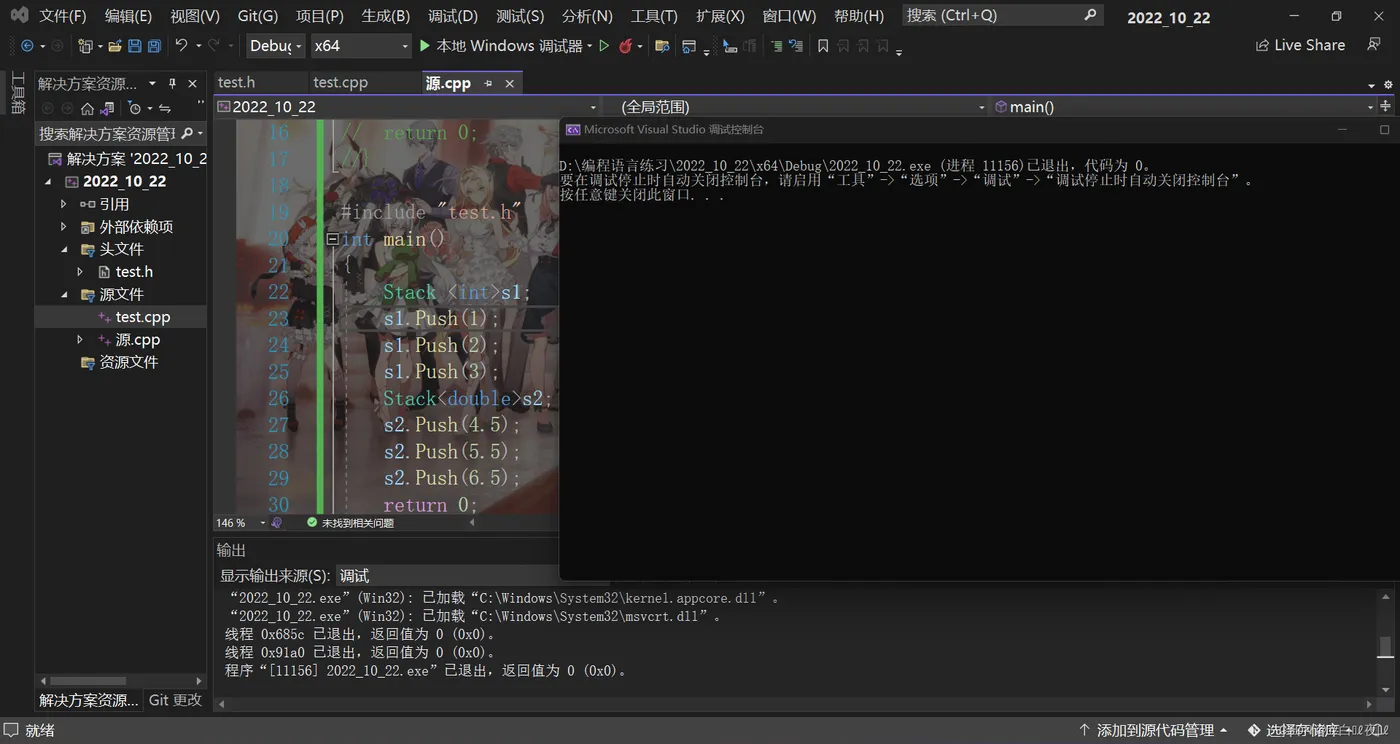Expand the 外部依赖项 node
This screenshot has width=1400, height=744.
click(64, 227)
